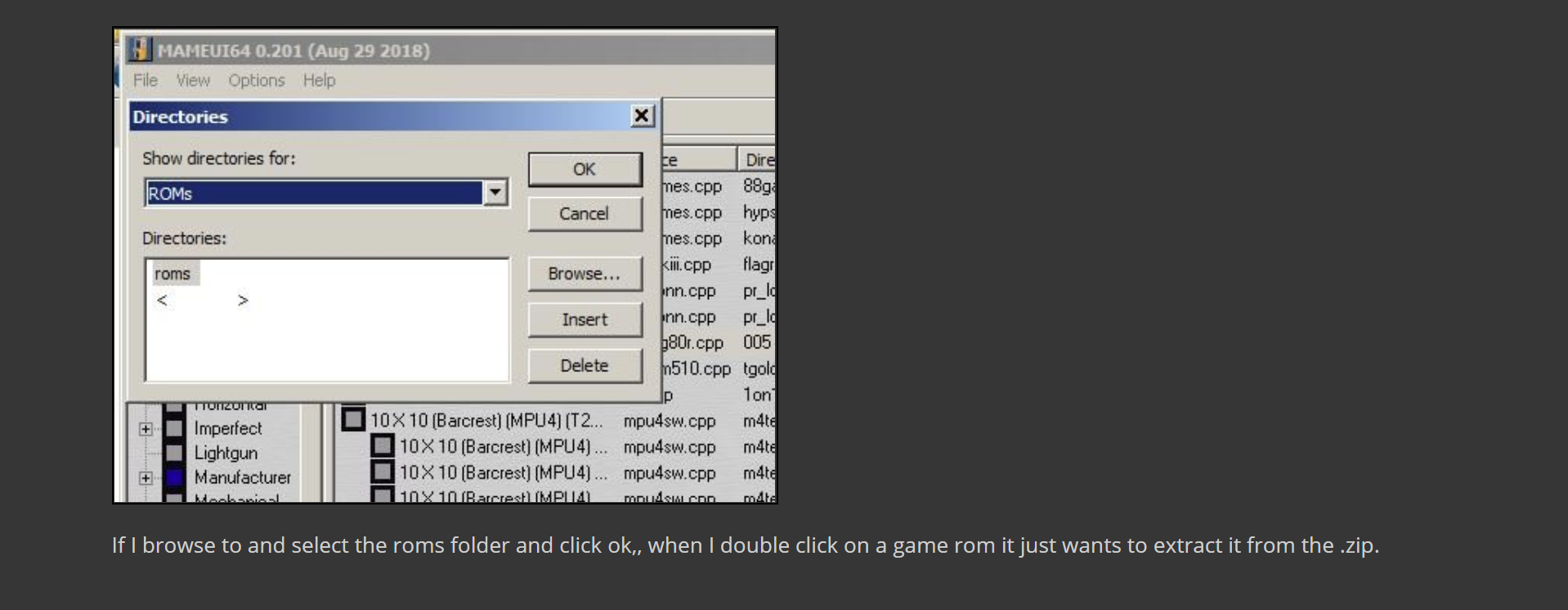Click OK in the Directories dialog

(585, 169)
